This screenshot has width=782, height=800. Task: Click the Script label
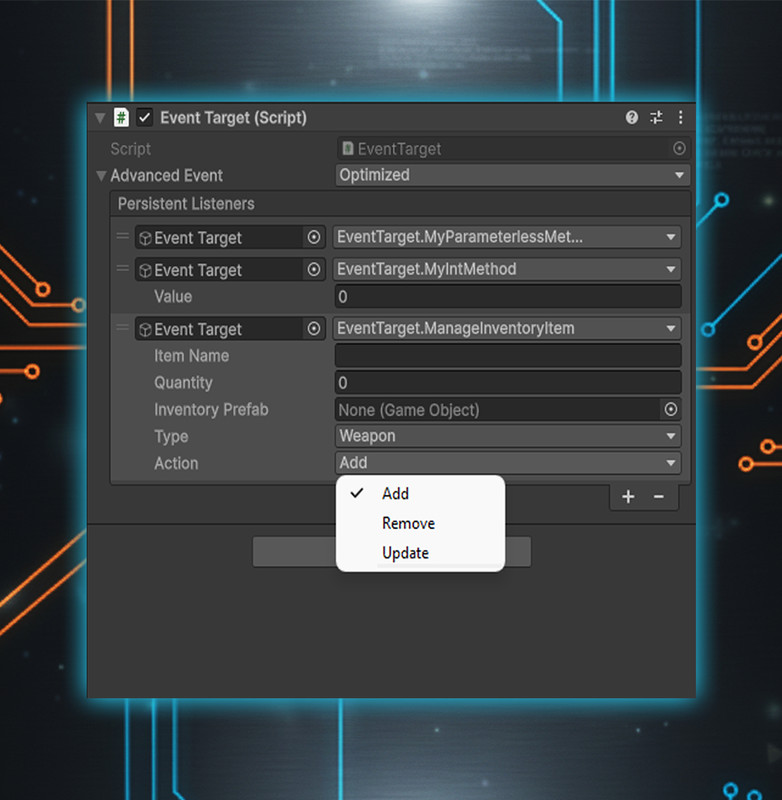pos(131,149)
